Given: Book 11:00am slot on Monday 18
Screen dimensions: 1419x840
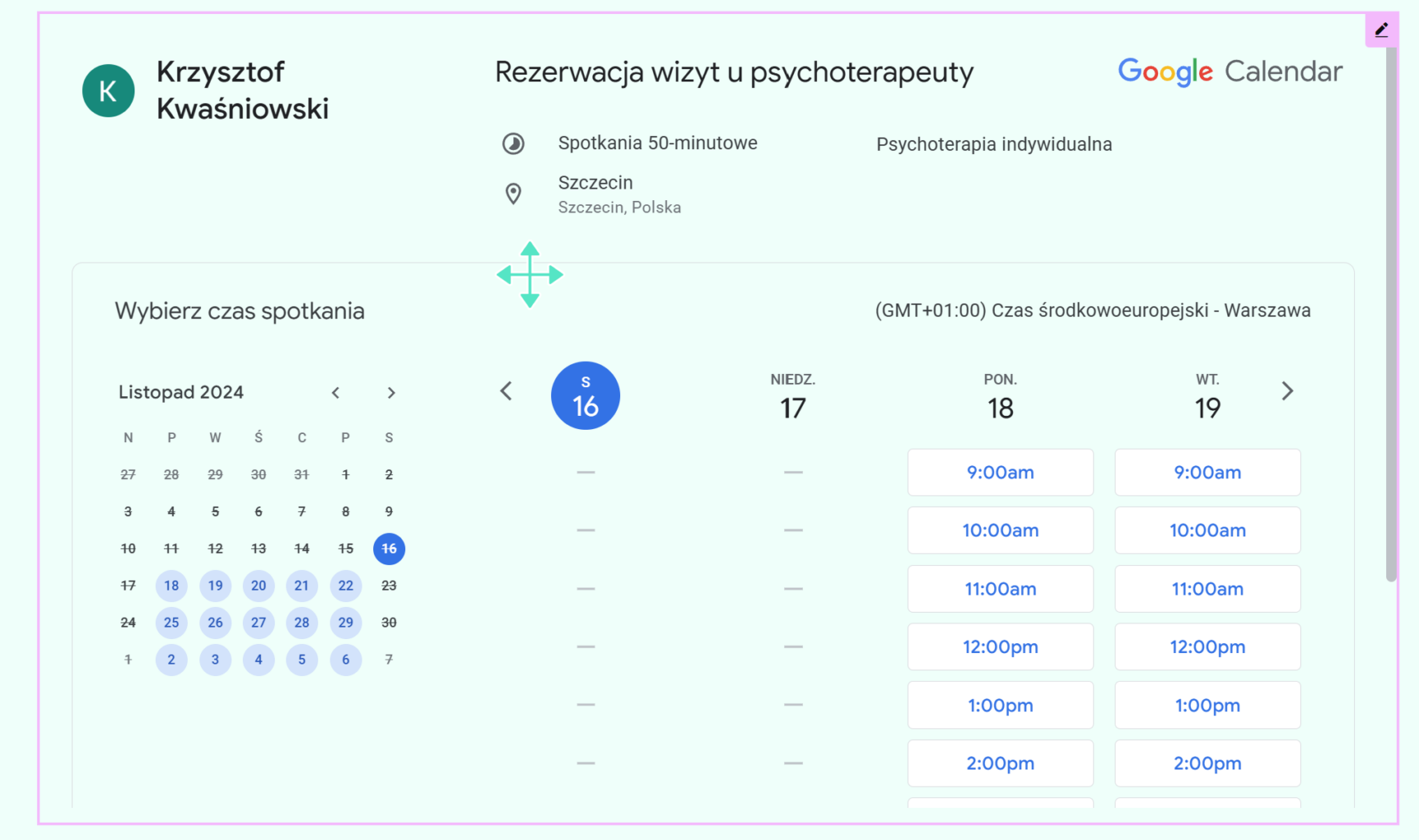Looking at the screenshot, I should coord(1001,589).
